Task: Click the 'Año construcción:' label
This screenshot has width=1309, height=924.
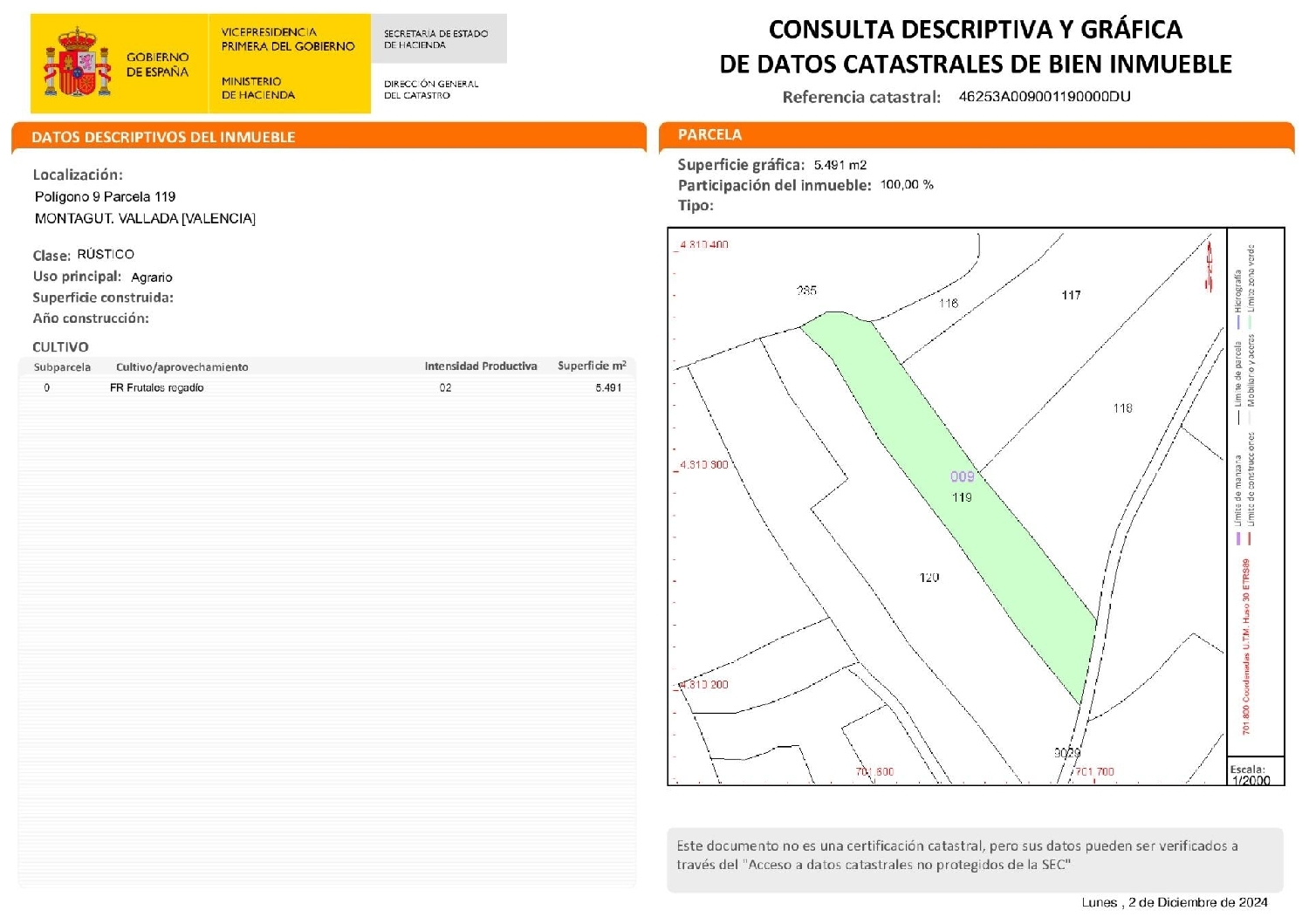Action: click(x=91, y=318)
